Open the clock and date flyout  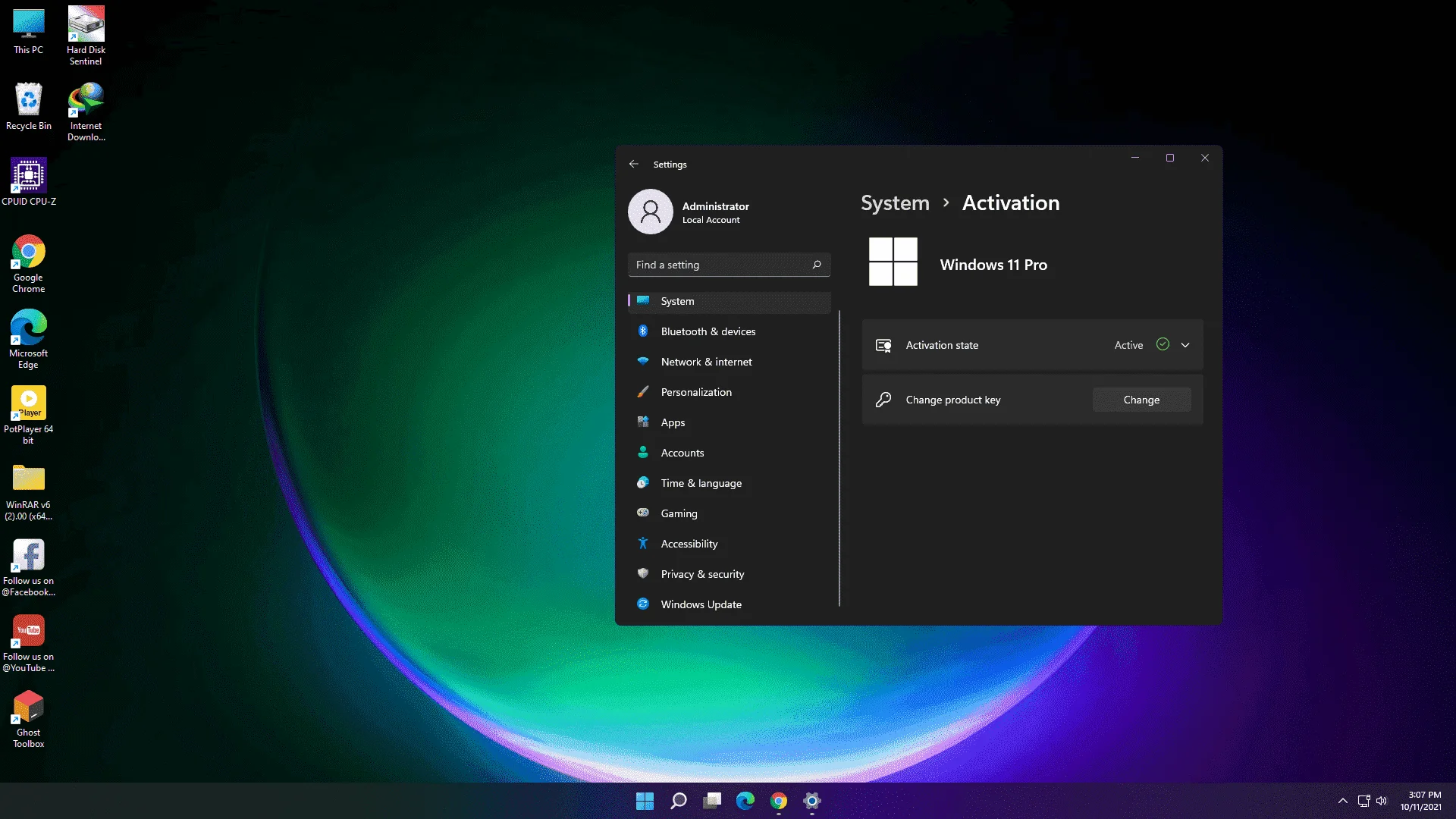click(x=1421, y=801)
